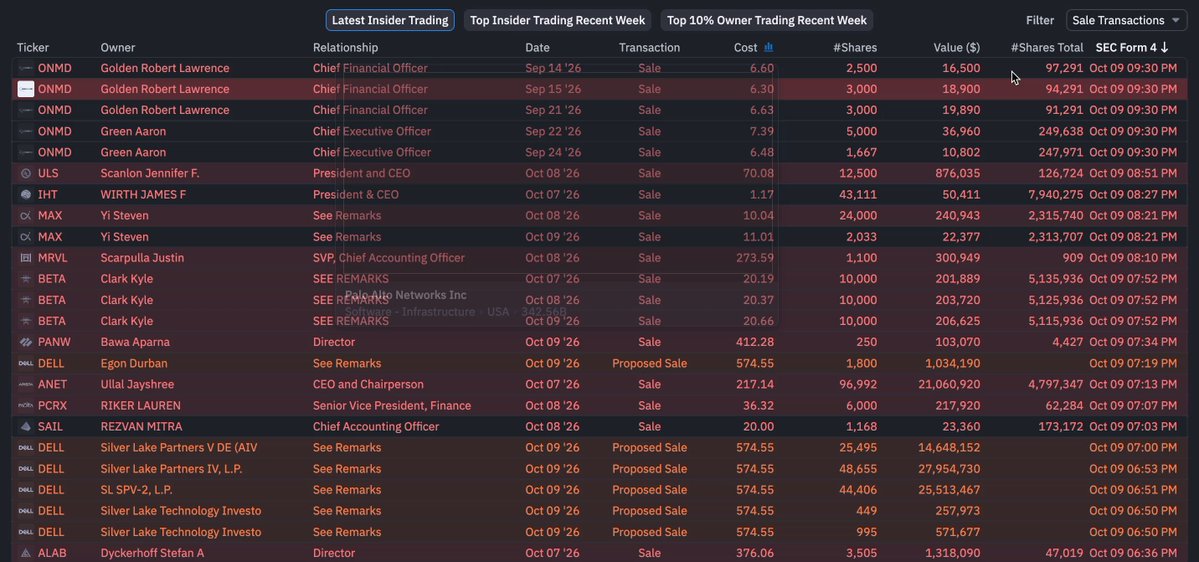The width and height of the screenshot is (1199, 562).
Task: Click the ULS company logo icon
Action: coord(25,174)
